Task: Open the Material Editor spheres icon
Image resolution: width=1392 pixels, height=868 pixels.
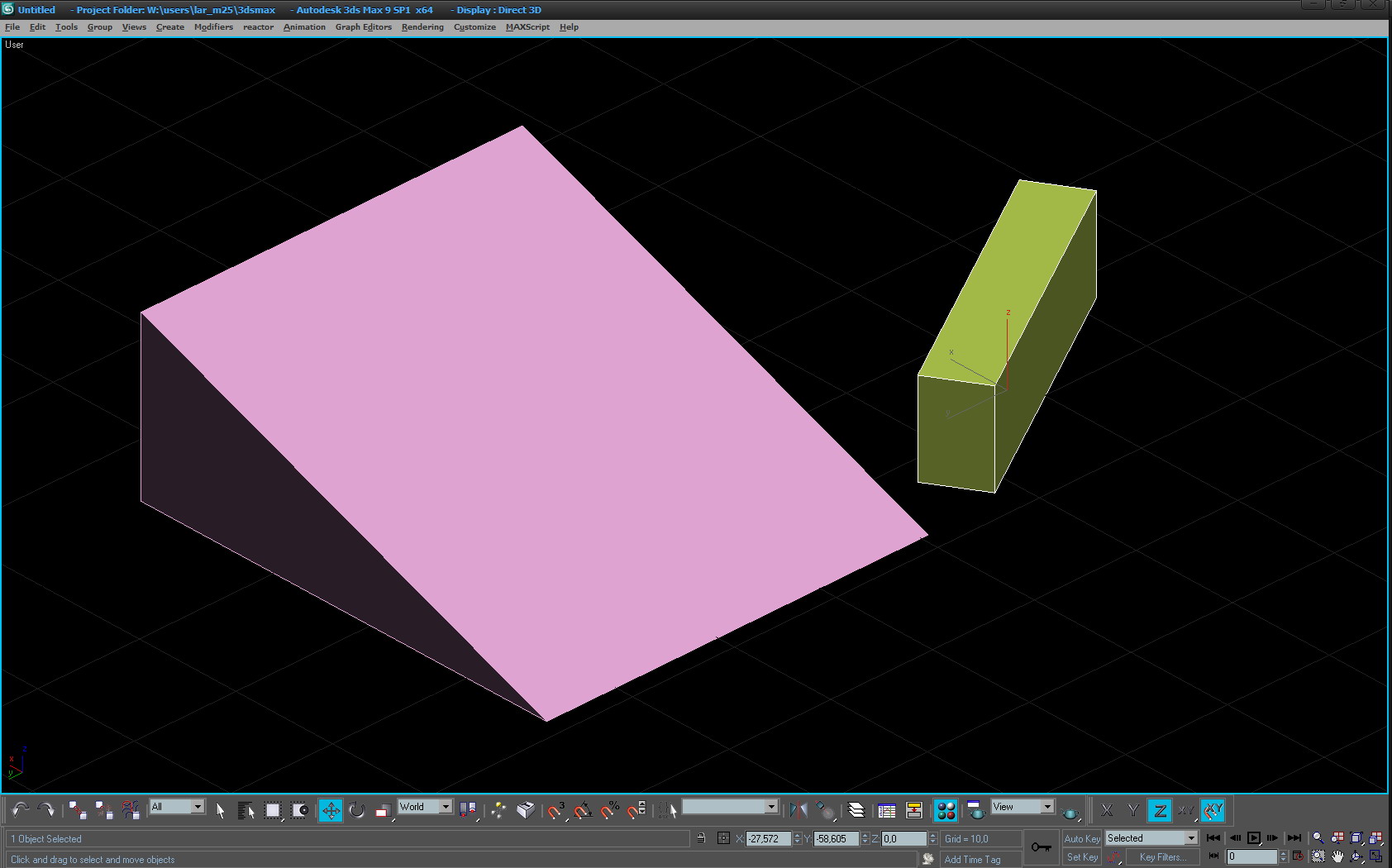Action: point(946,810)
